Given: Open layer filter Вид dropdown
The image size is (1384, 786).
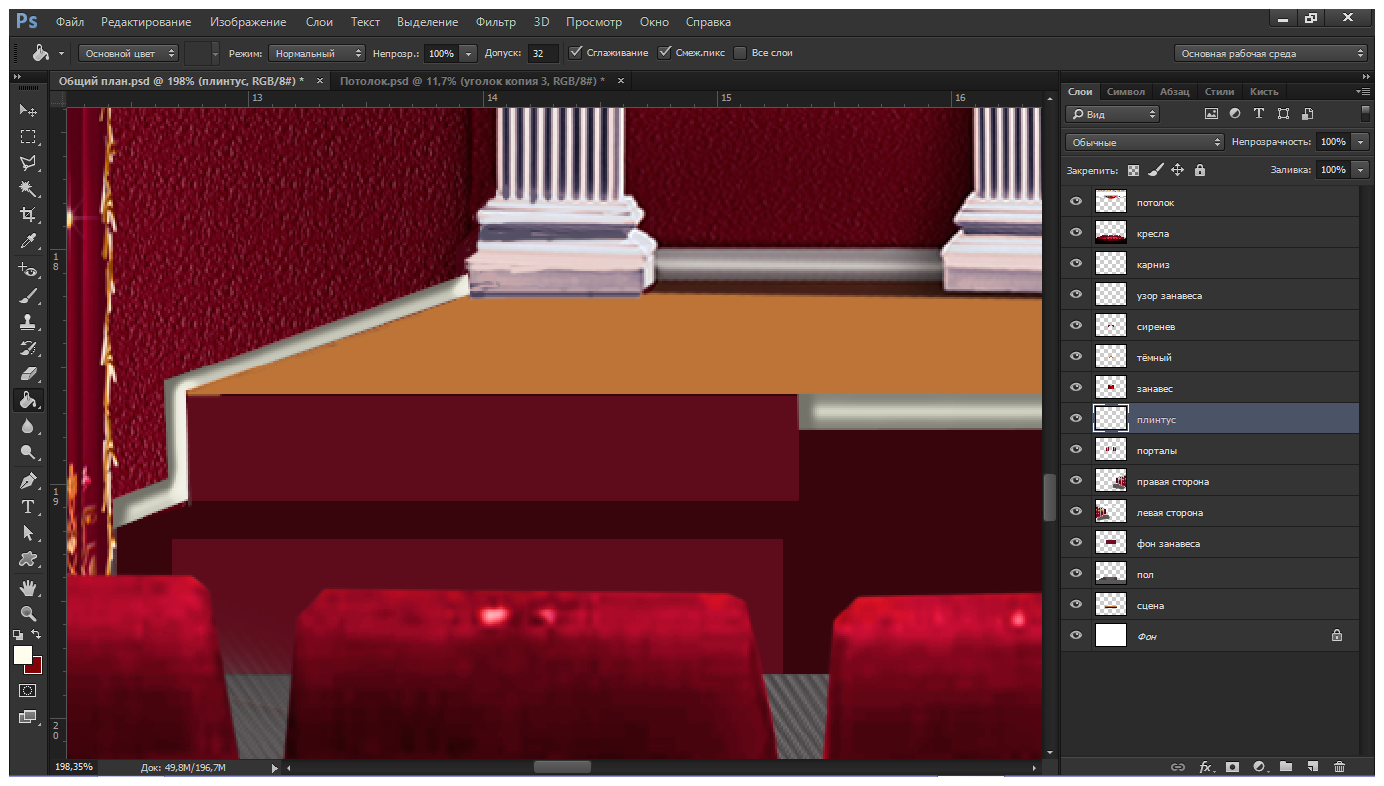Looking at the screenshot, I should click(x=1112, y=114).
